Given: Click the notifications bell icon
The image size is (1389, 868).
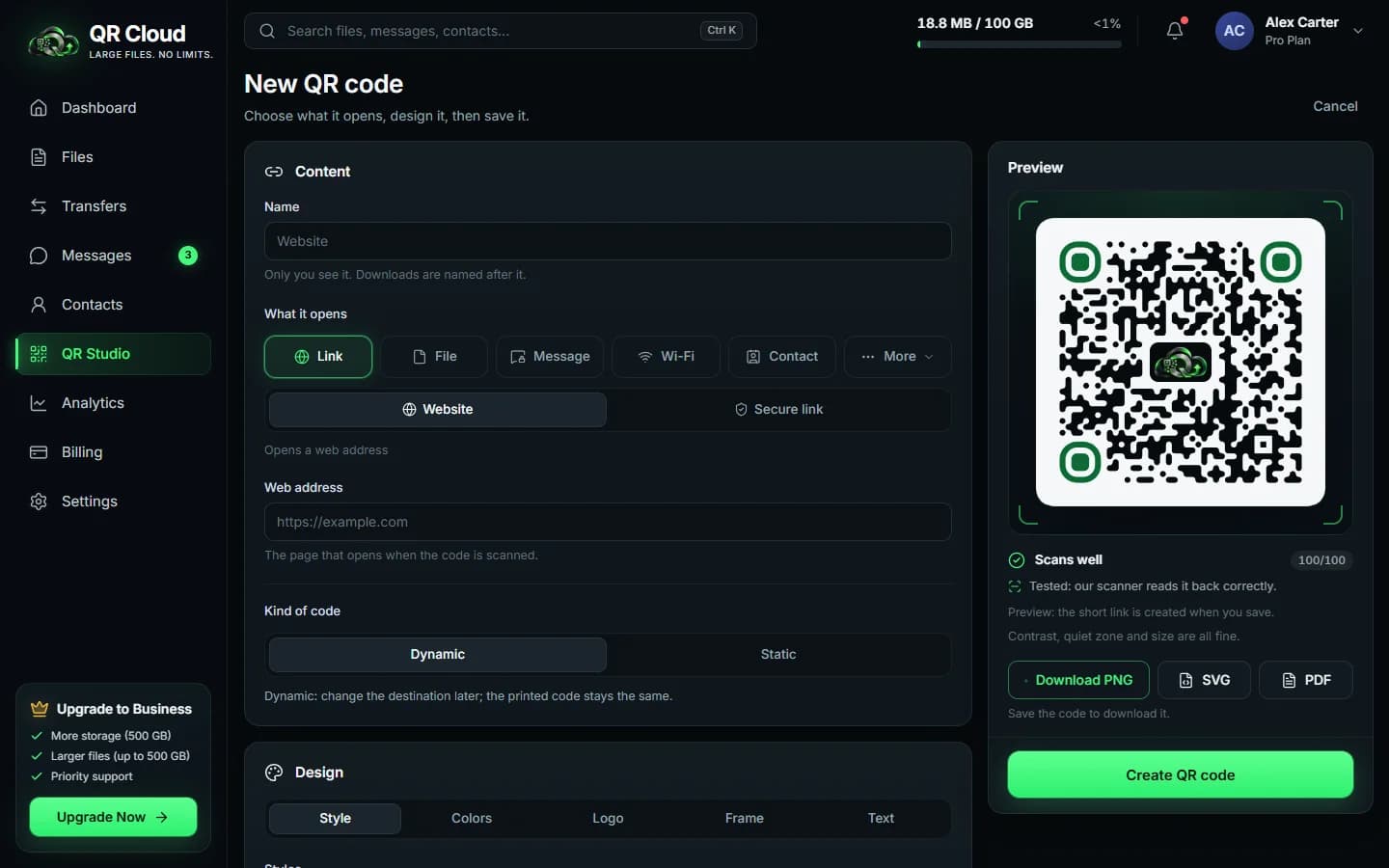Looking at the screenshot, I should click(x=1175, y=31).
